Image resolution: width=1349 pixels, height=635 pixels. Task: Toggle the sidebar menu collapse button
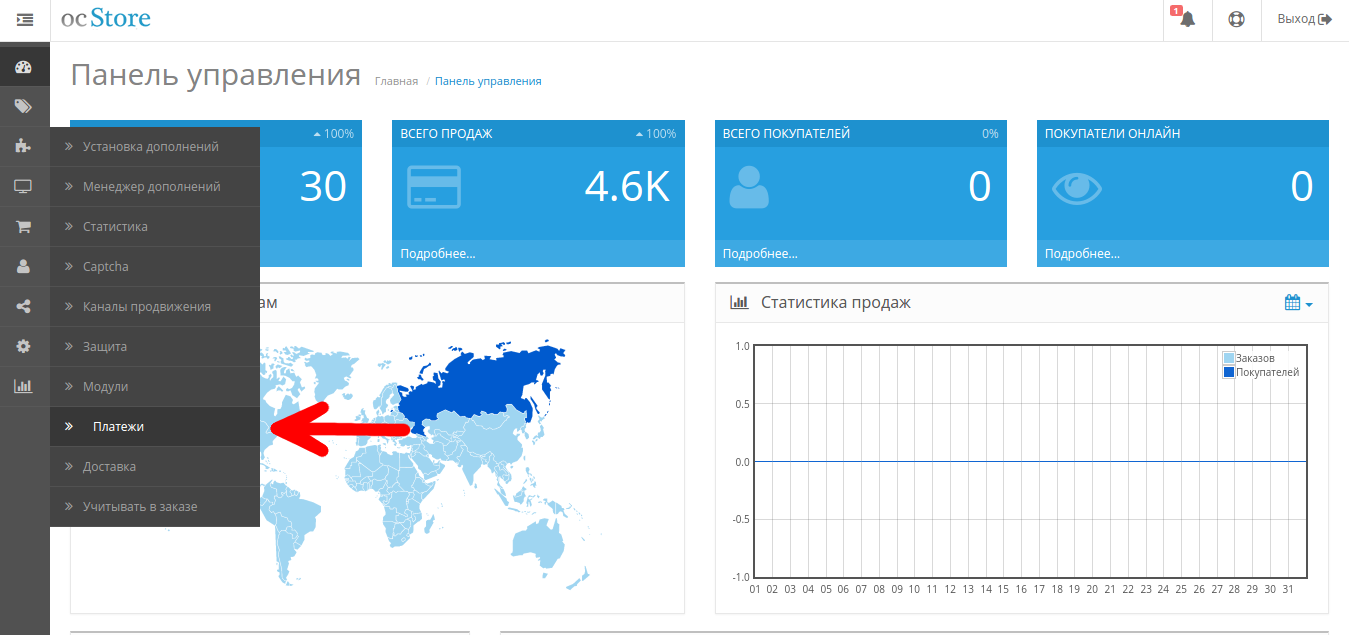point(25,20)
